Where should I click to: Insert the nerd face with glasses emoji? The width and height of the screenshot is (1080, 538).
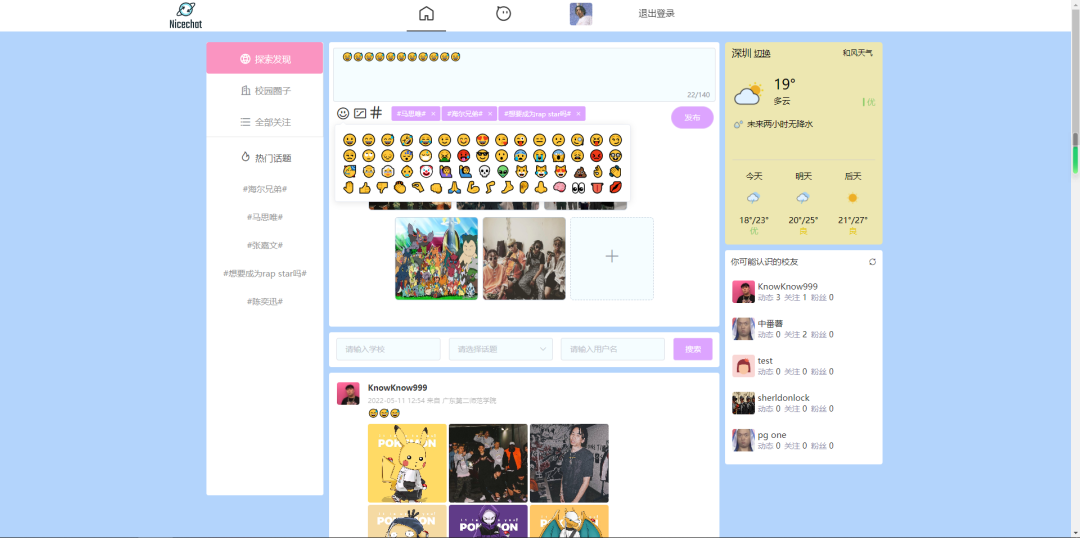click(616, 156)
